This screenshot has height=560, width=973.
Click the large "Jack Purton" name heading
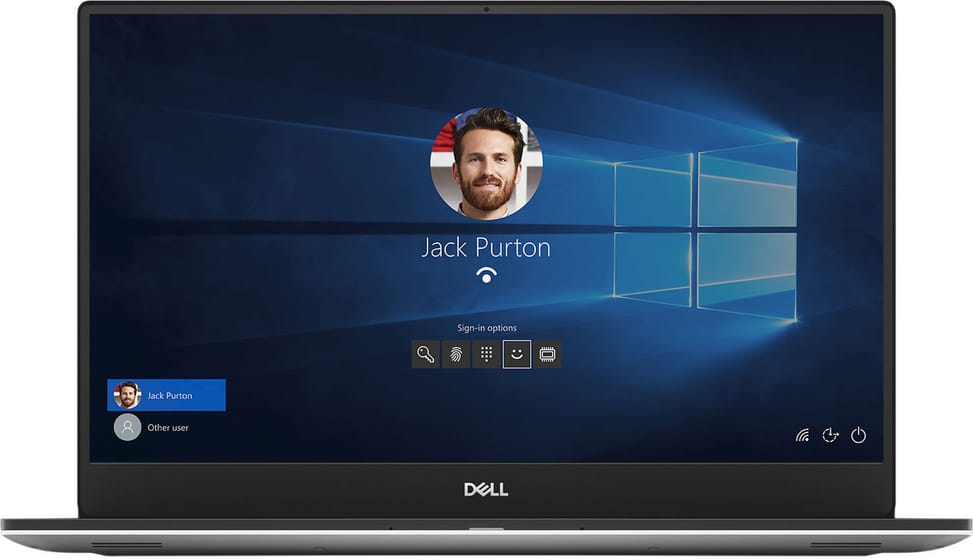(x=486, y=248)
